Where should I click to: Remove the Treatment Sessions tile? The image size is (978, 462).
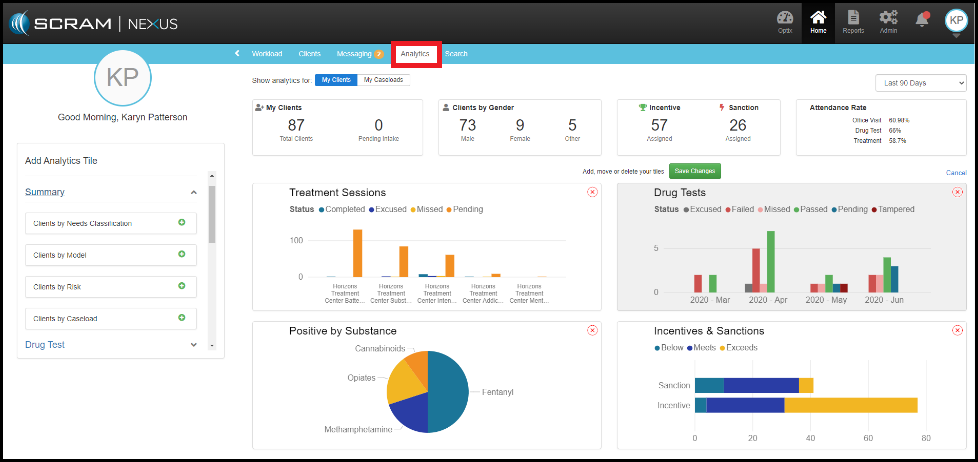(592, 192)
